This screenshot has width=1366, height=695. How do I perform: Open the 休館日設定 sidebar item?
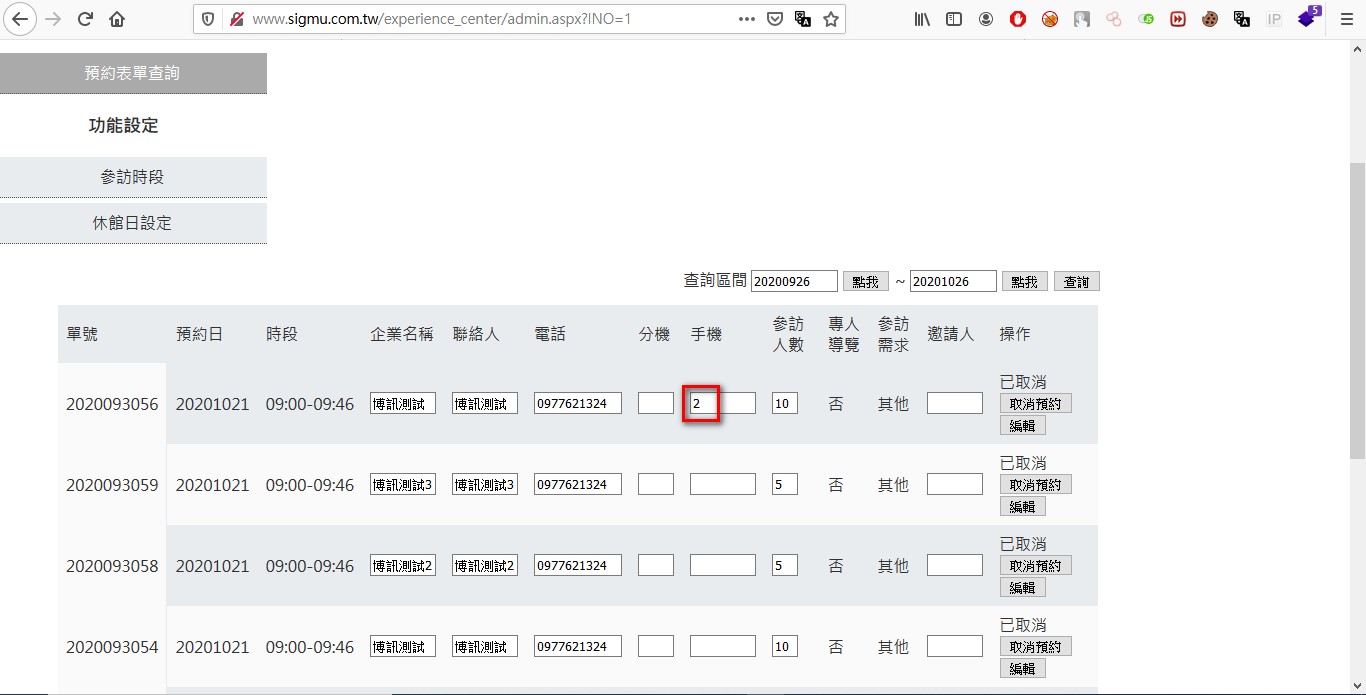[133, 223]
